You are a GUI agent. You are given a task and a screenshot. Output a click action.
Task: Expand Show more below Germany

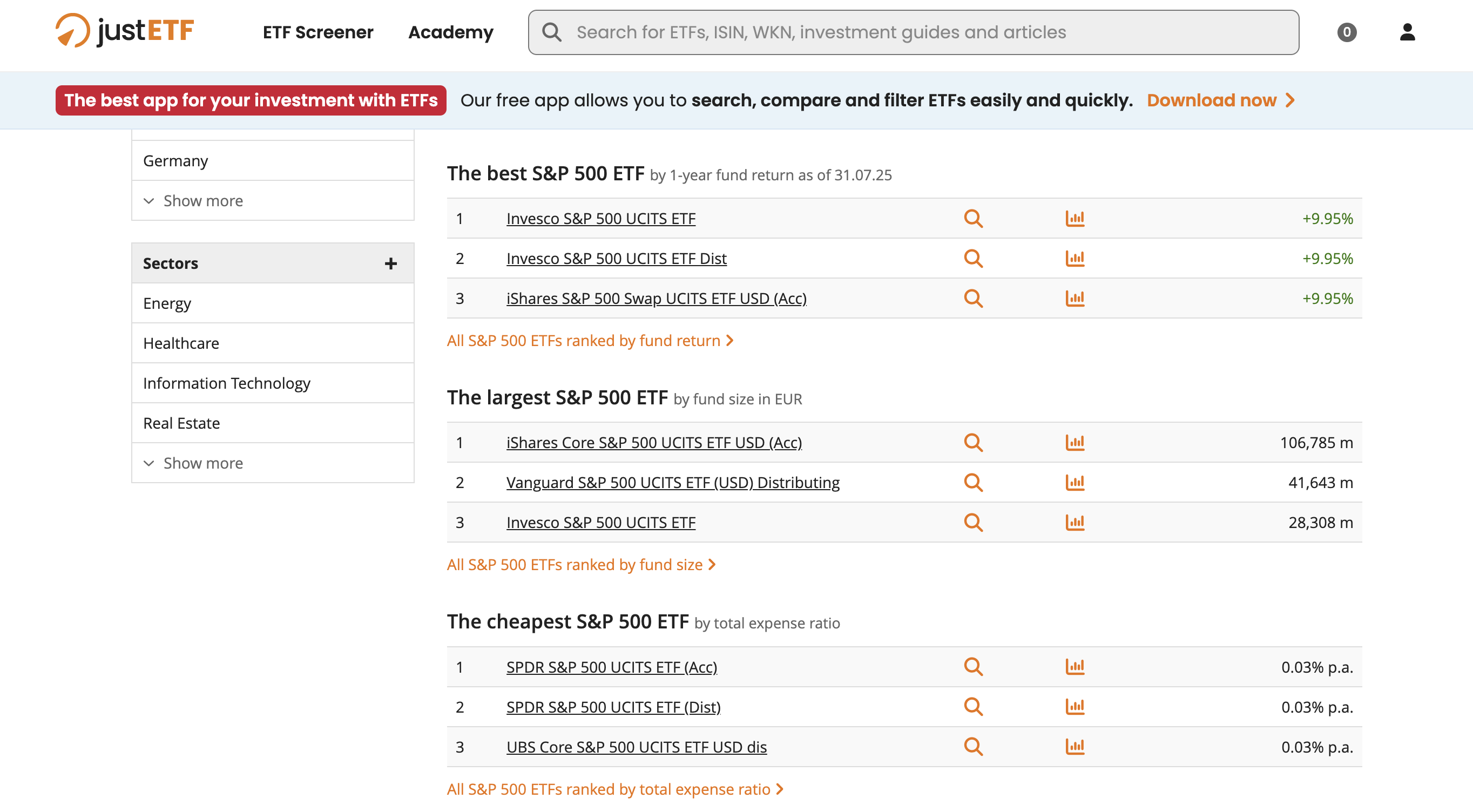point(202,201)
